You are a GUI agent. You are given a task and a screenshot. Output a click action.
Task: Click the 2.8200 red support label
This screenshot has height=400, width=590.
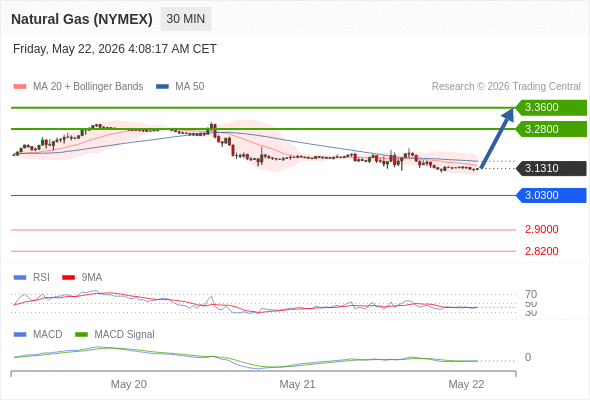tap(541, 251)
